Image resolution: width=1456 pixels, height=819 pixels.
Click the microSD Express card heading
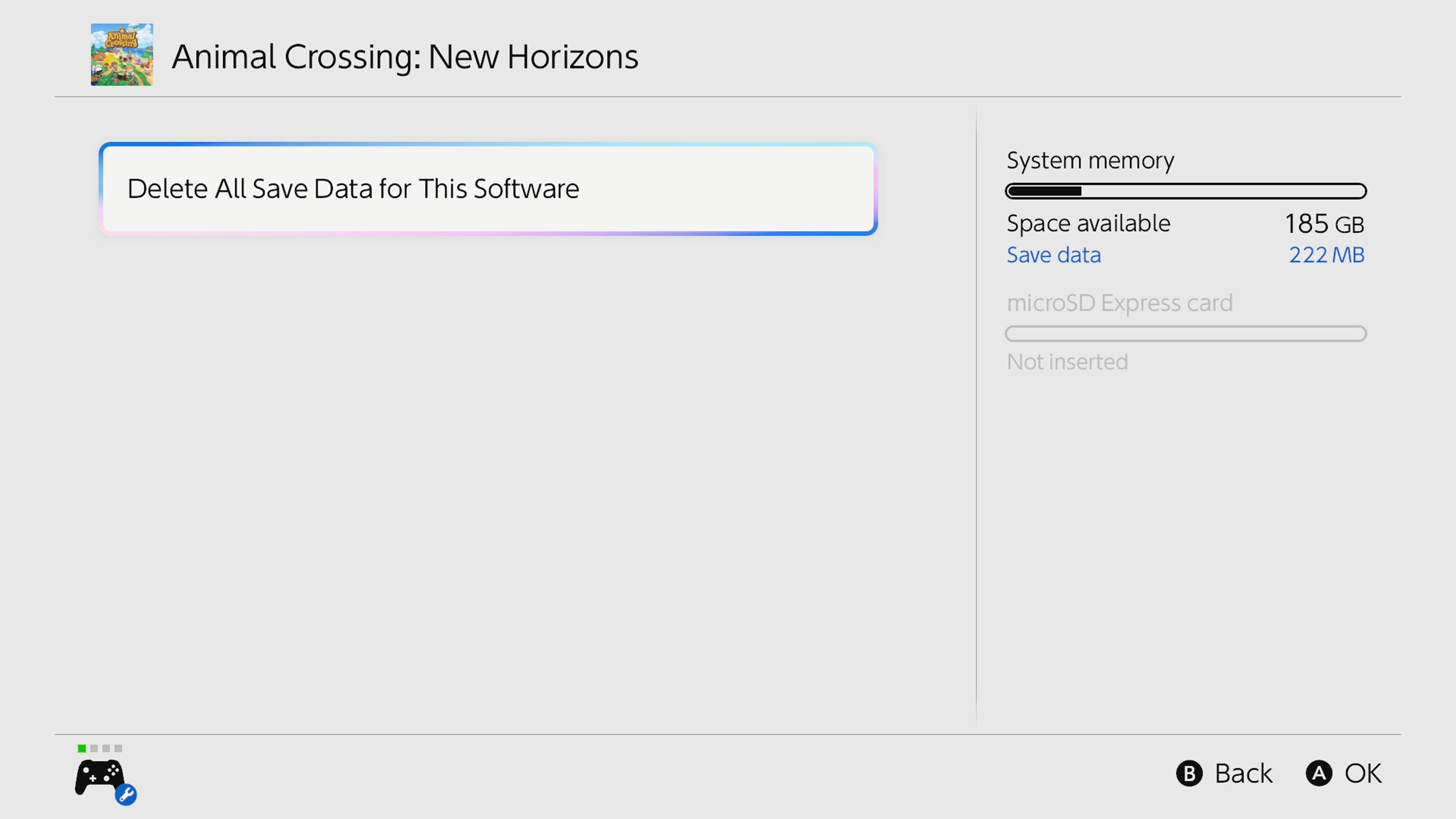tap(1119, 303)
